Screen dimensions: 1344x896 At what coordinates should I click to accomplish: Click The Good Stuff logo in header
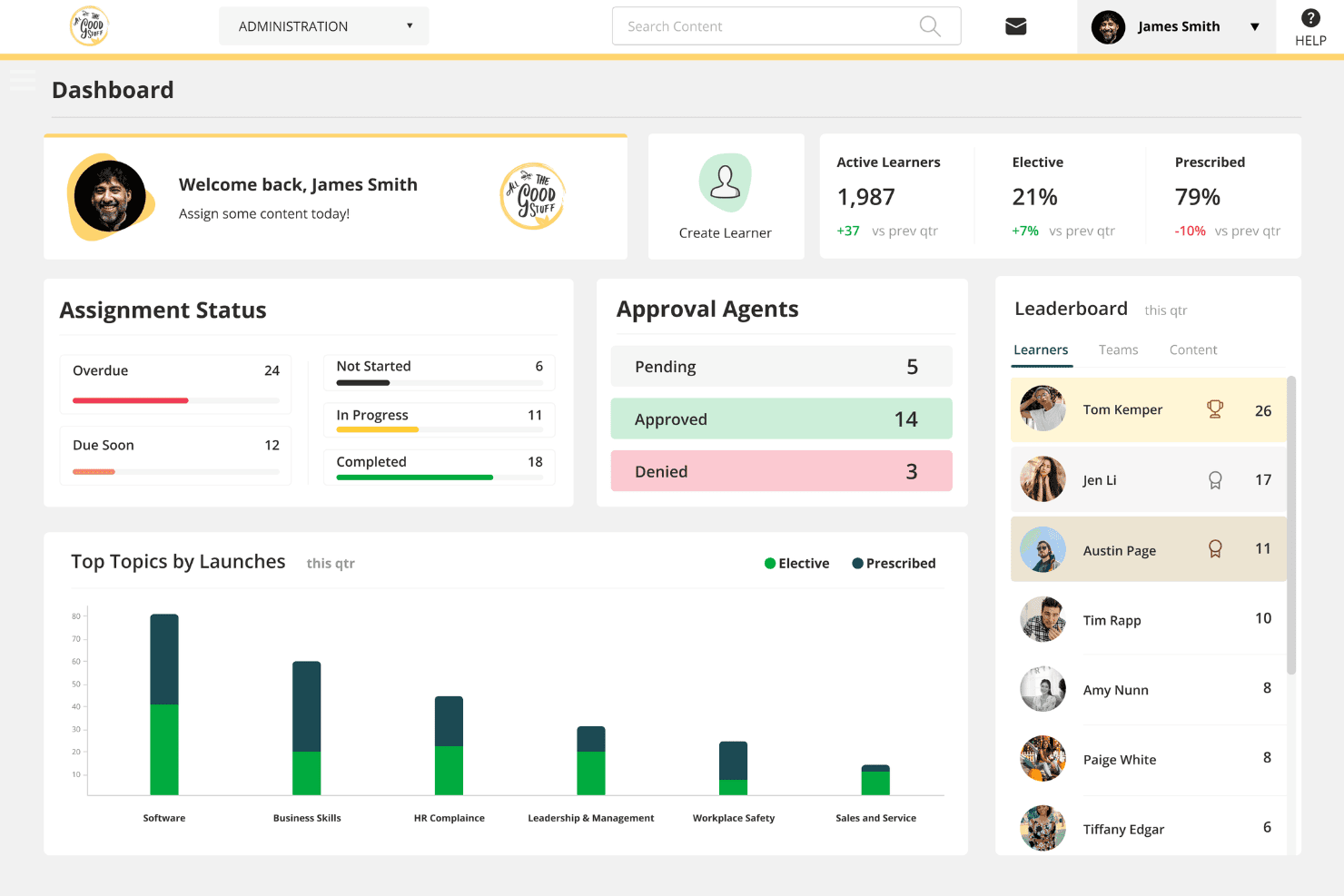[x=89, y=26]
